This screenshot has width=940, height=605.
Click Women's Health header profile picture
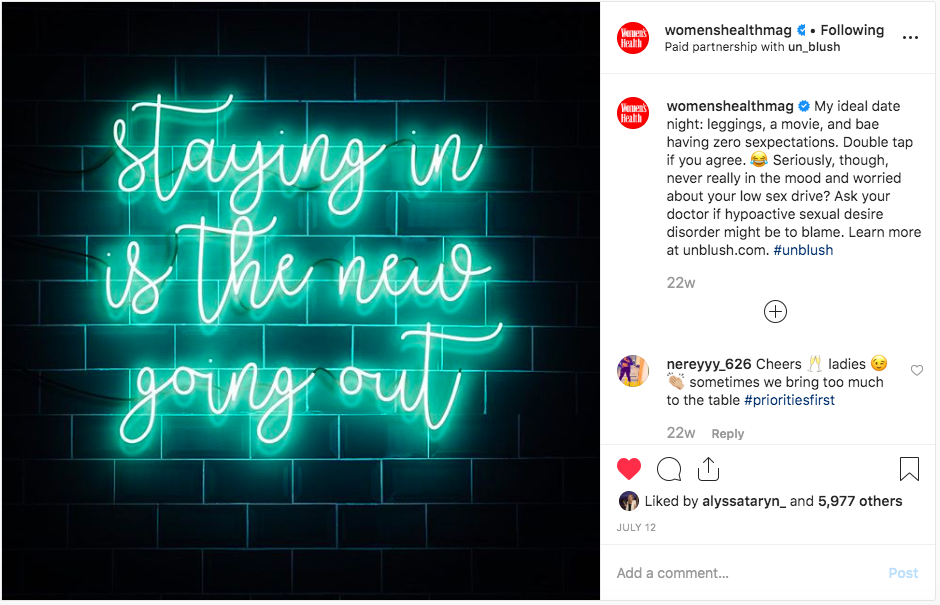pyautogui.click(x=633, y=38)
